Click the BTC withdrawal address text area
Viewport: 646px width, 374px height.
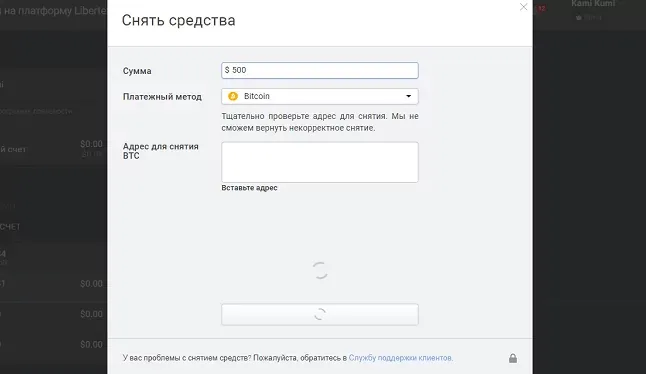(320, 162)
